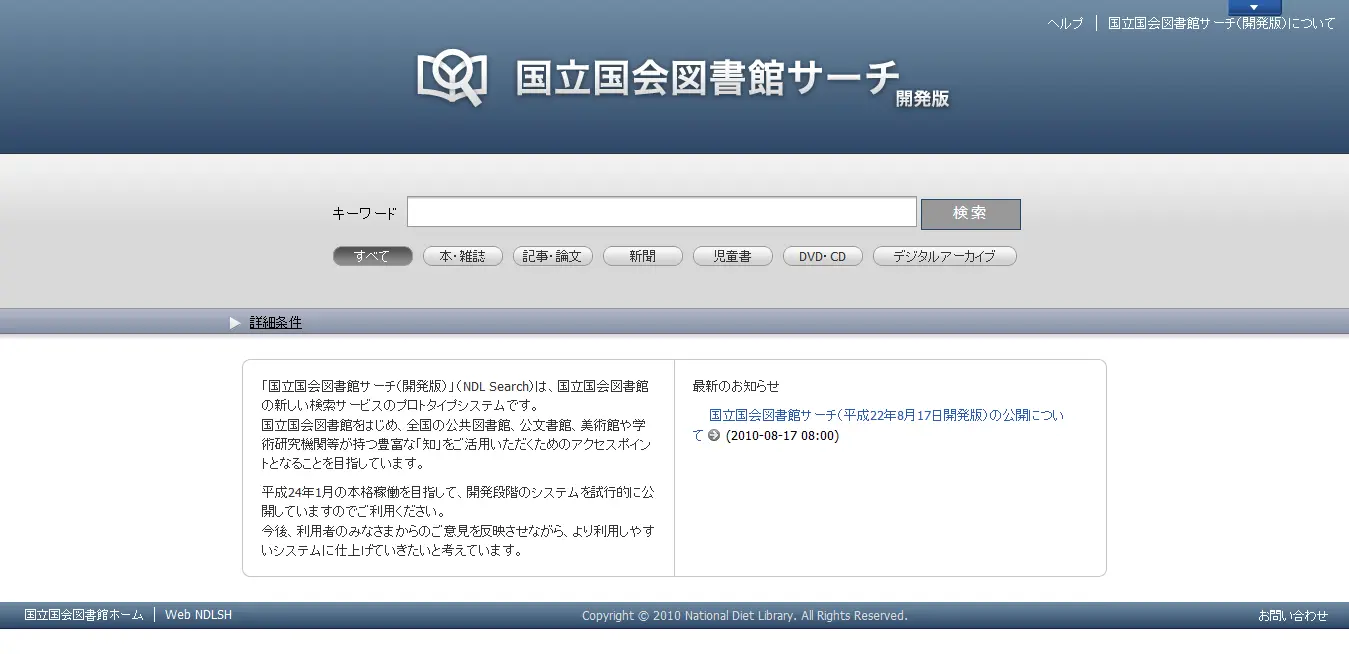Open 国立国会図書館サーチ(開発版)について link in header
The height and width of the screenshot is (654, 1349).
pyautogui.click(x=1221, y=24)
